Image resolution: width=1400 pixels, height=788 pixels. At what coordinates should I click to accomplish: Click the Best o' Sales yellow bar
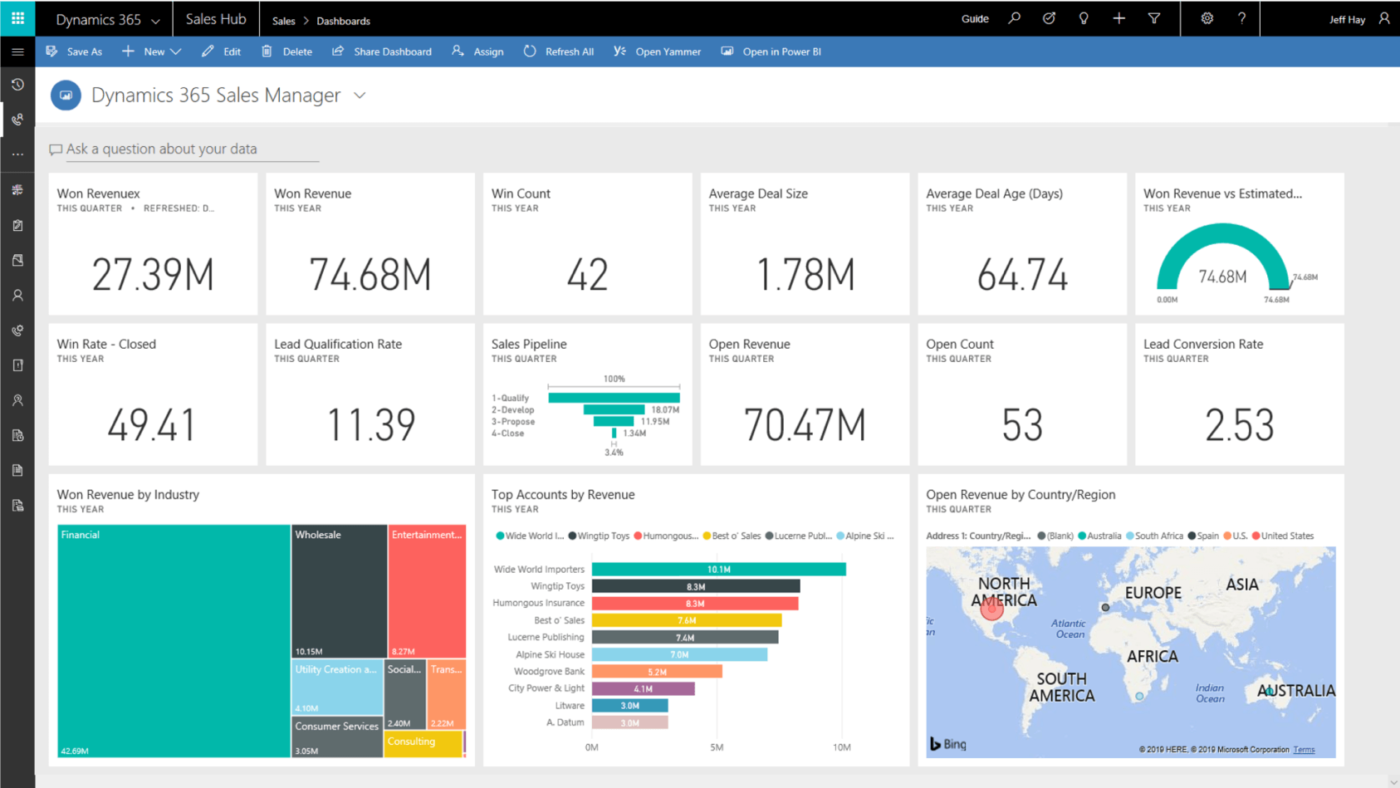click(x=687, y=620)
